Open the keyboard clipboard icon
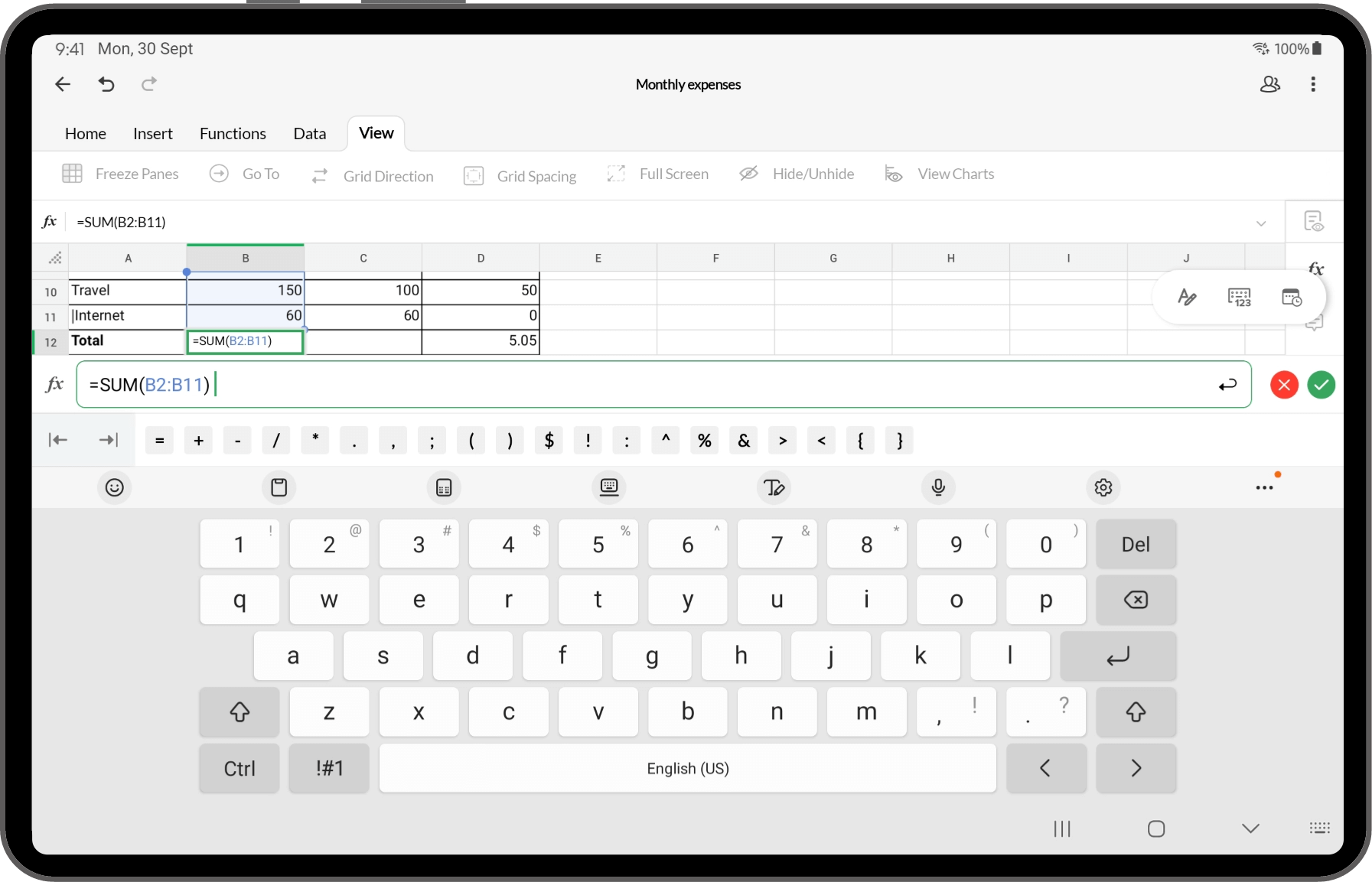This screenshot has height=882, width=1372. [x=279, y=487]
